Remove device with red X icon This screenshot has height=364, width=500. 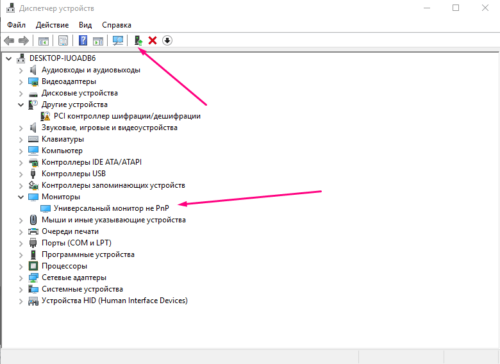[152, 41]
